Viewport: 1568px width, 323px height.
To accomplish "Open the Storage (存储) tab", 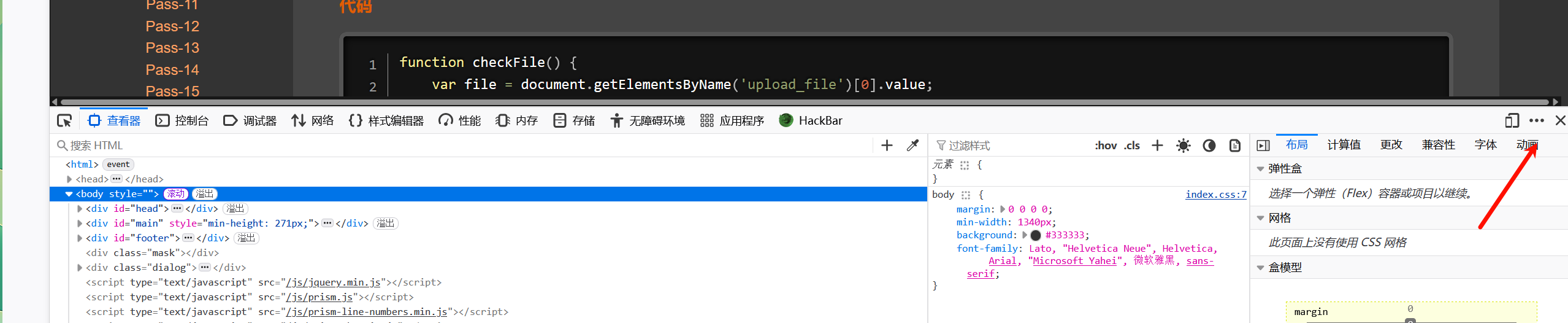I will click(574, 120).
